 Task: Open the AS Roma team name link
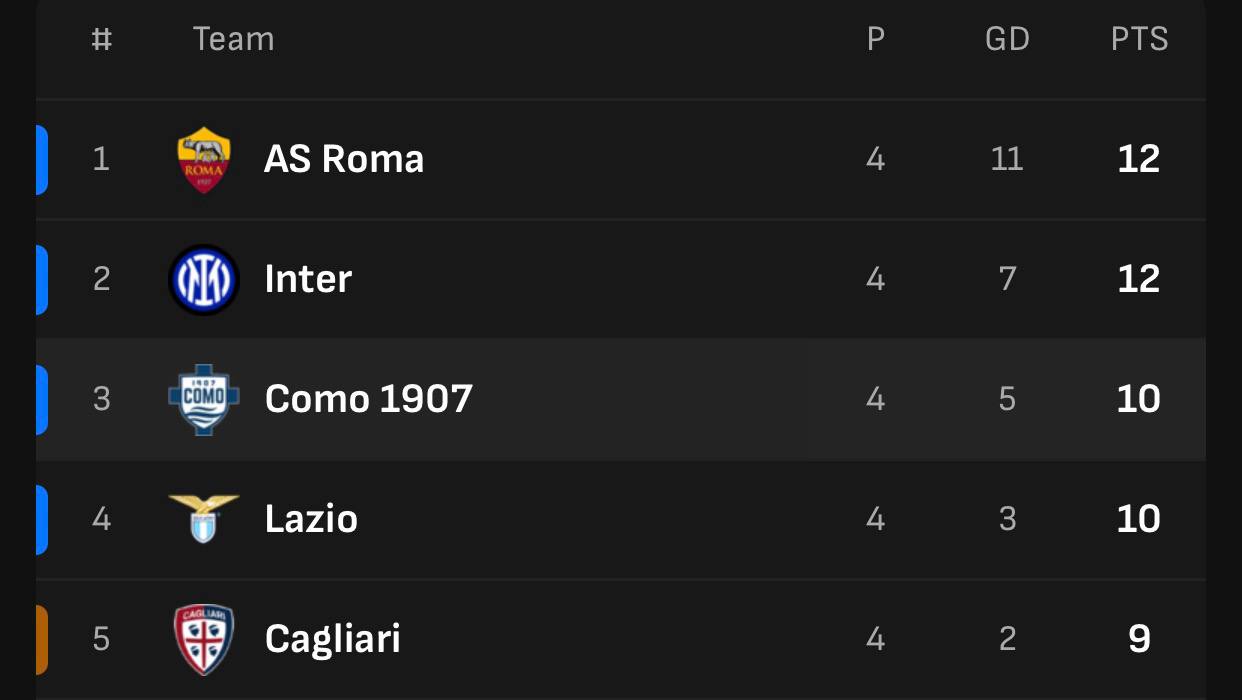[344, 159]
